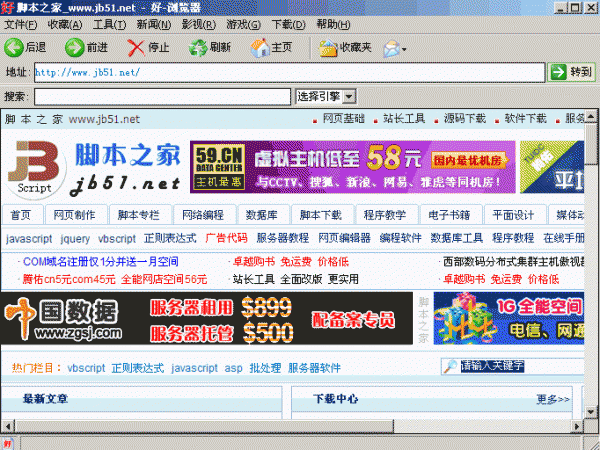Click the asp hot column link
The width and height of the screenshot is (600, 450).
pyautogui.click(x=233, y=368)
